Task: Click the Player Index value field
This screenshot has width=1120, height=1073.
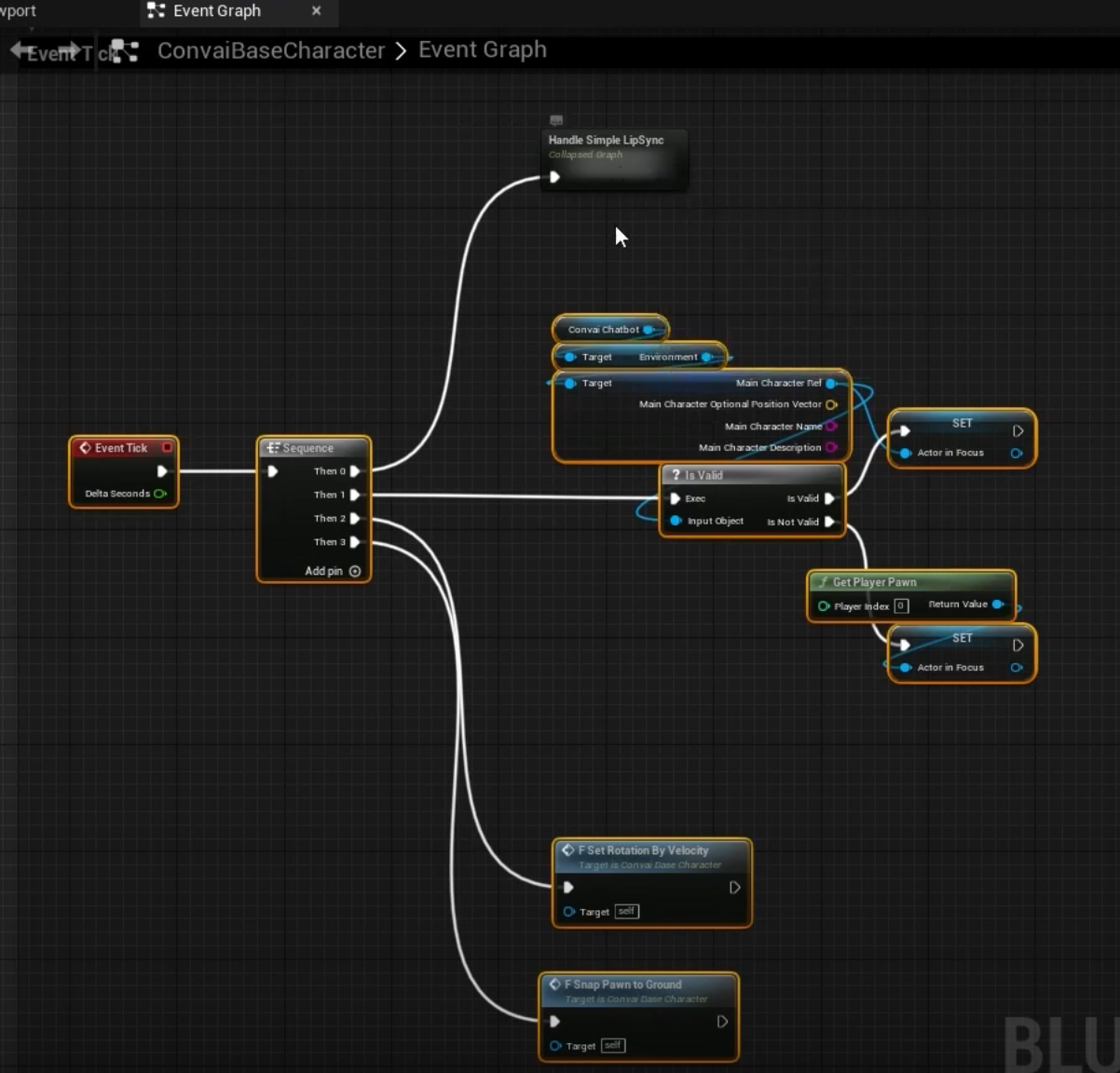Action: pos(900,606)
